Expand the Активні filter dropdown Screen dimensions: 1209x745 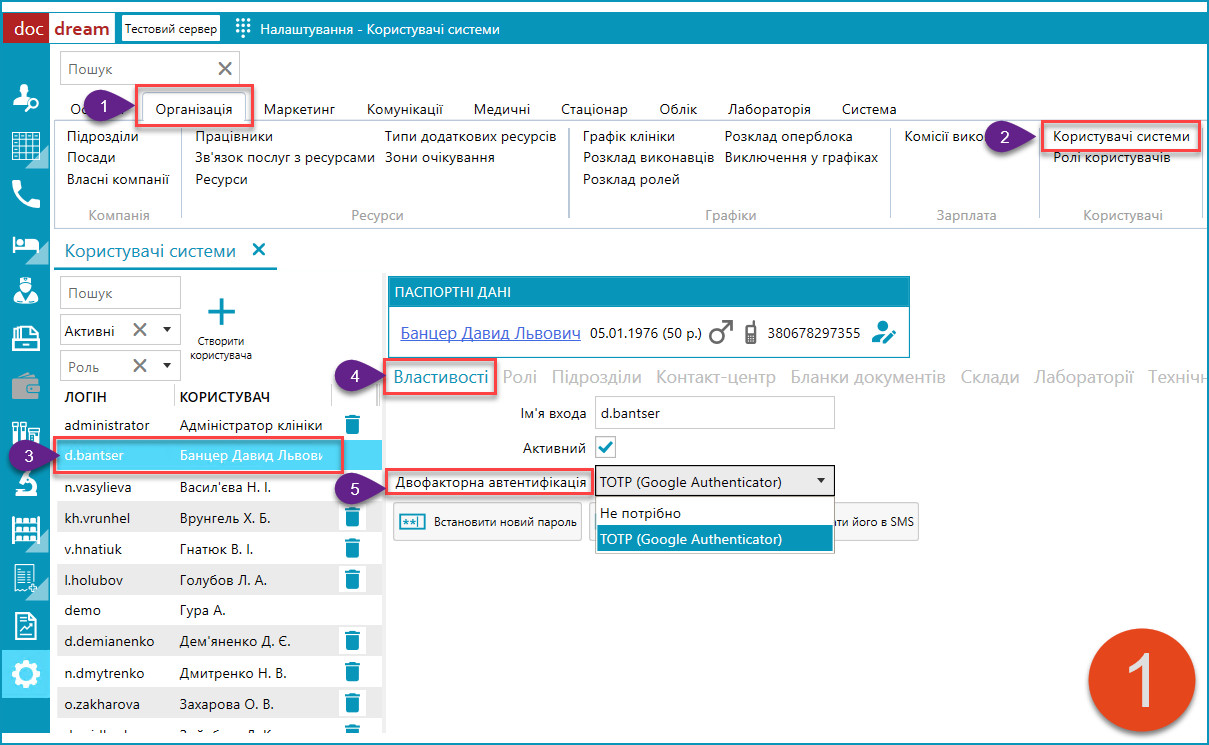click(166, 330)
